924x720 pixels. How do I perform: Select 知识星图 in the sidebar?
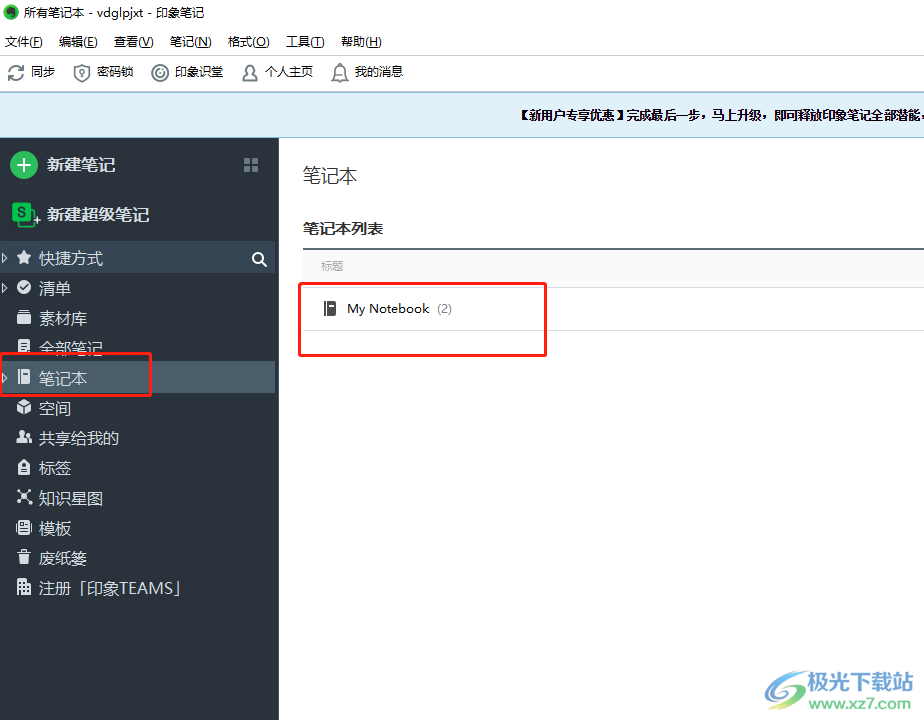click(71, 498)
